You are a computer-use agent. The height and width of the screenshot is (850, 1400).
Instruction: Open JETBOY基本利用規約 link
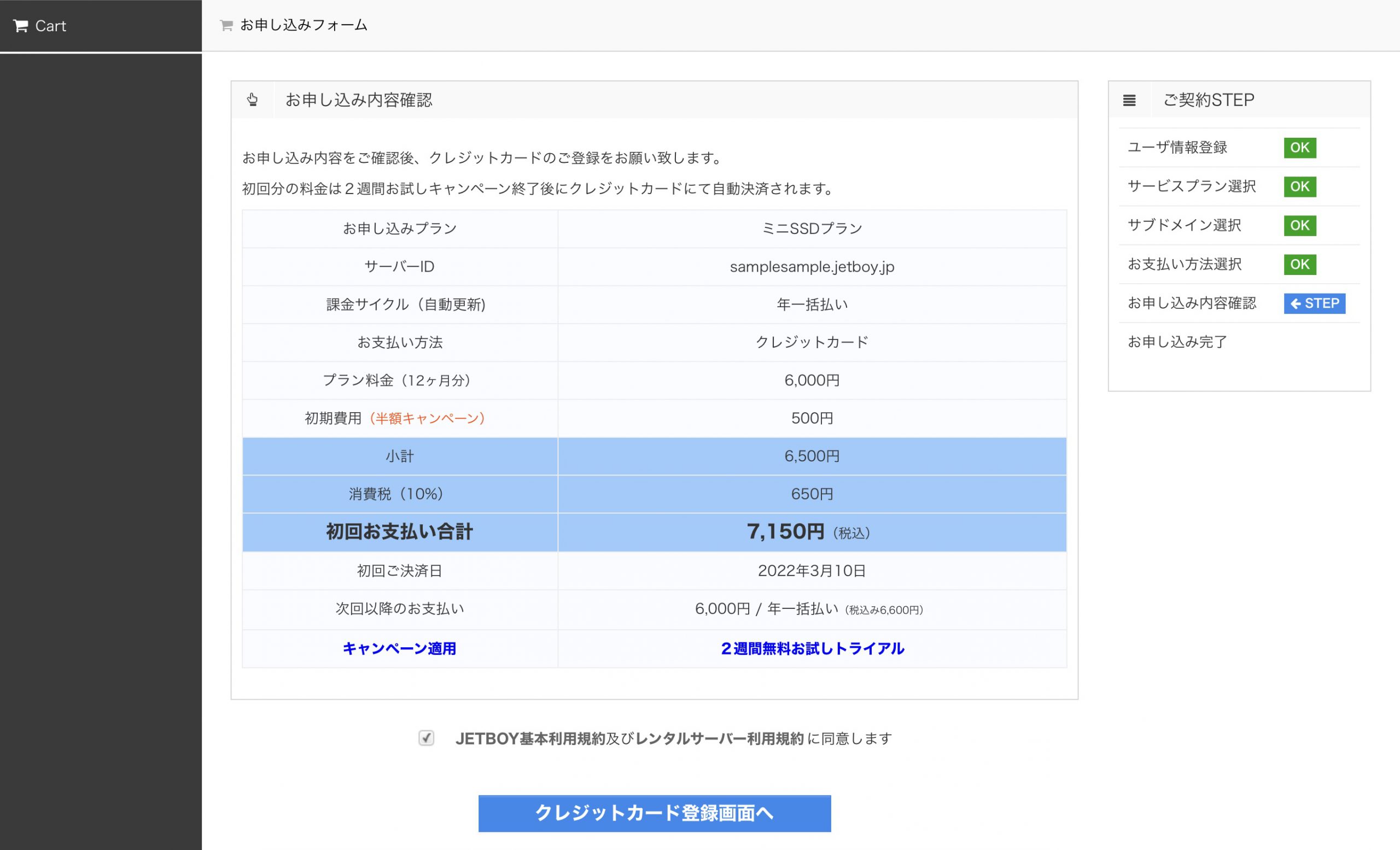click(x=530, y=738)
